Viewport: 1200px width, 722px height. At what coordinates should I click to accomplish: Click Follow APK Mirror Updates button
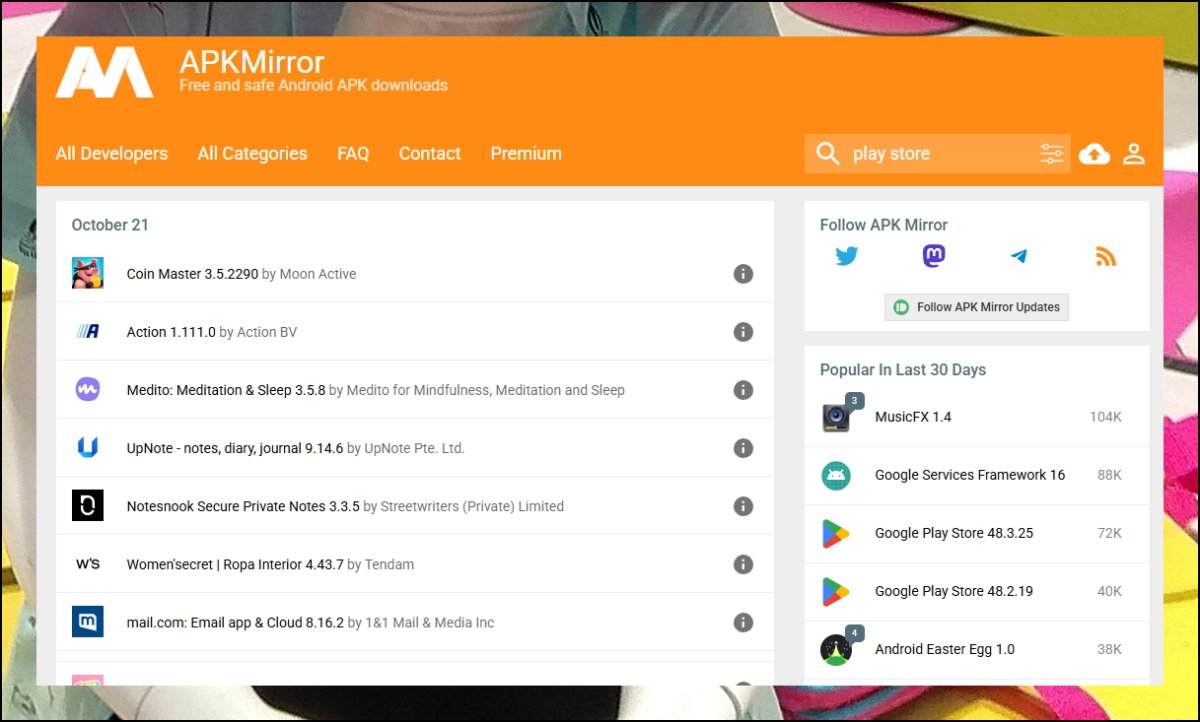tap(977, 307)
